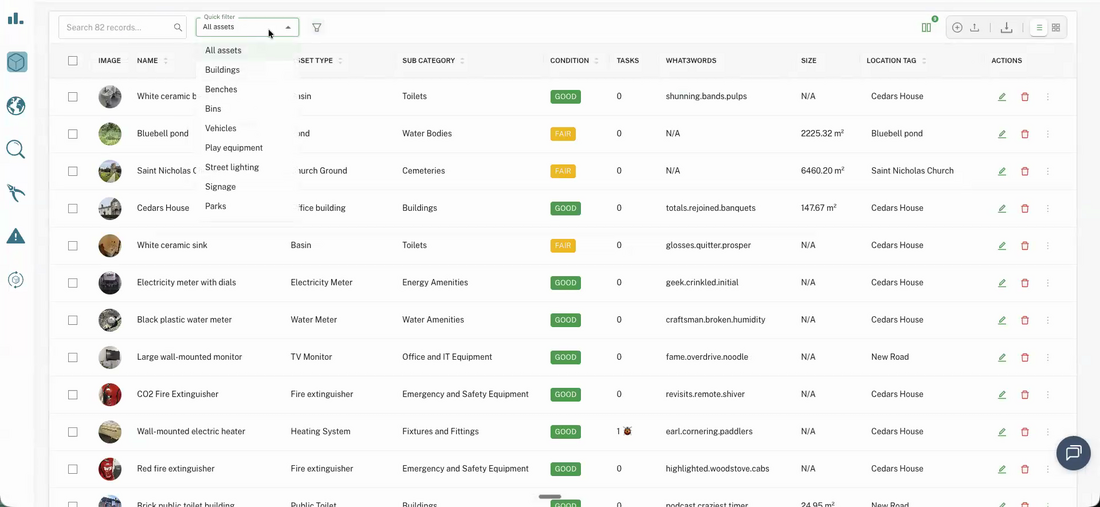The height and width of the screenshot is (507, 1100).
Task: Click the Black plastic water meter name
Action: tap(185, 320)
